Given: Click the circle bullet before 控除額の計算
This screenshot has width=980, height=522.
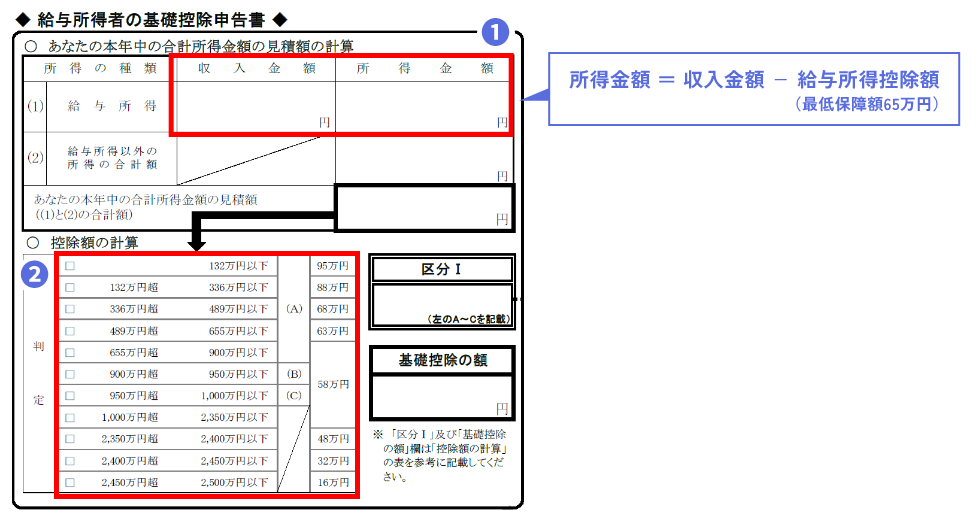Looking at the screenshot, I should click(32, 242).
